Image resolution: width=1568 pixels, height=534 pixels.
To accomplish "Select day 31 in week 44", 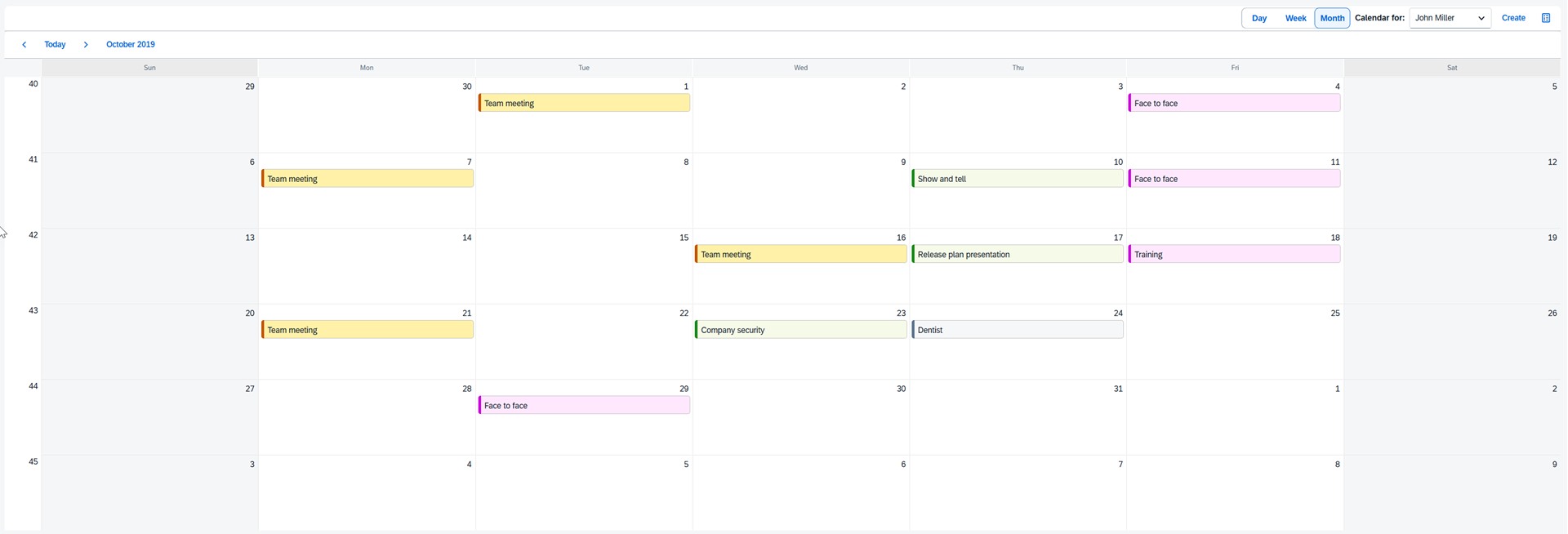I will pos(1018,417).
